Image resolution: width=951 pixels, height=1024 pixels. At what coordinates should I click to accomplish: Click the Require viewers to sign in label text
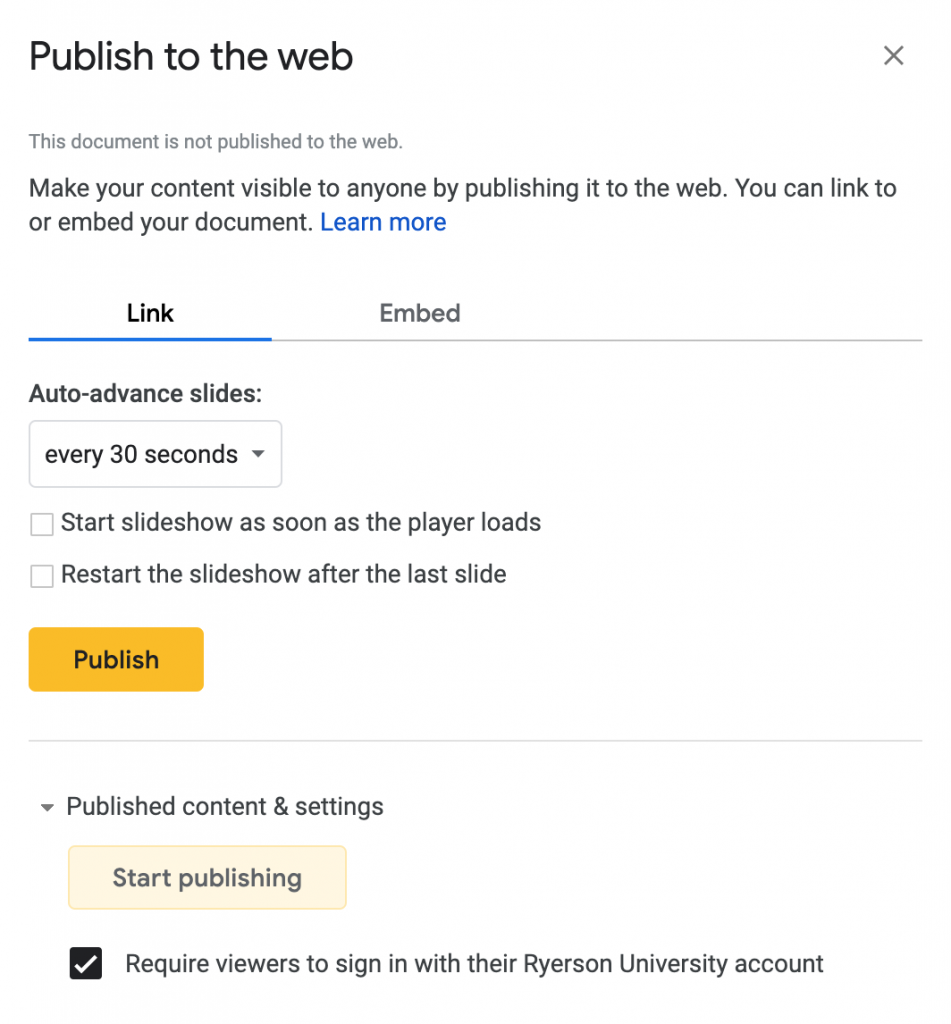coord(474,964)
